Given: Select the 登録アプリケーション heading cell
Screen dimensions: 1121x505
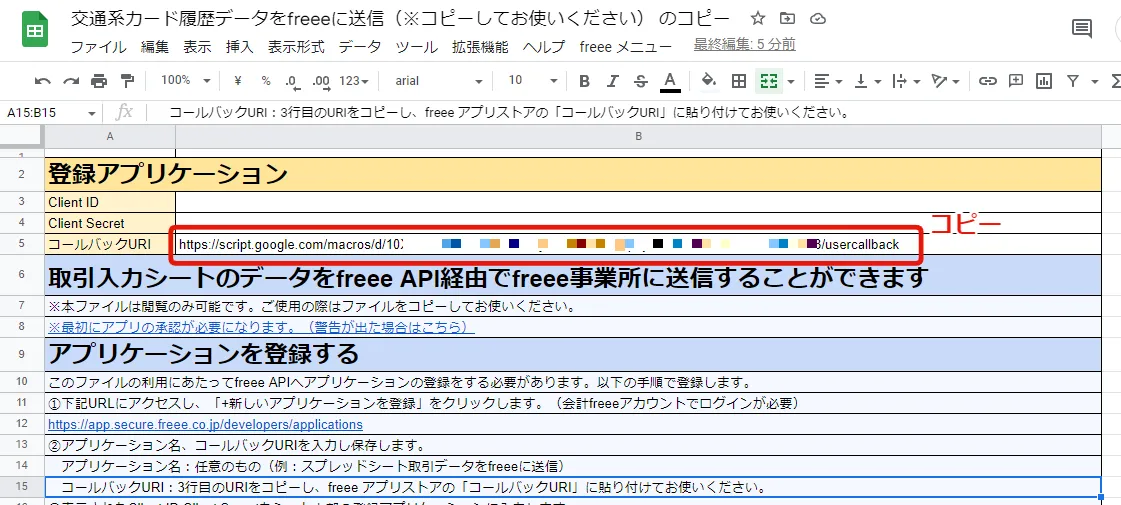Looking at the screenshot, I should [x=573, y=175].
